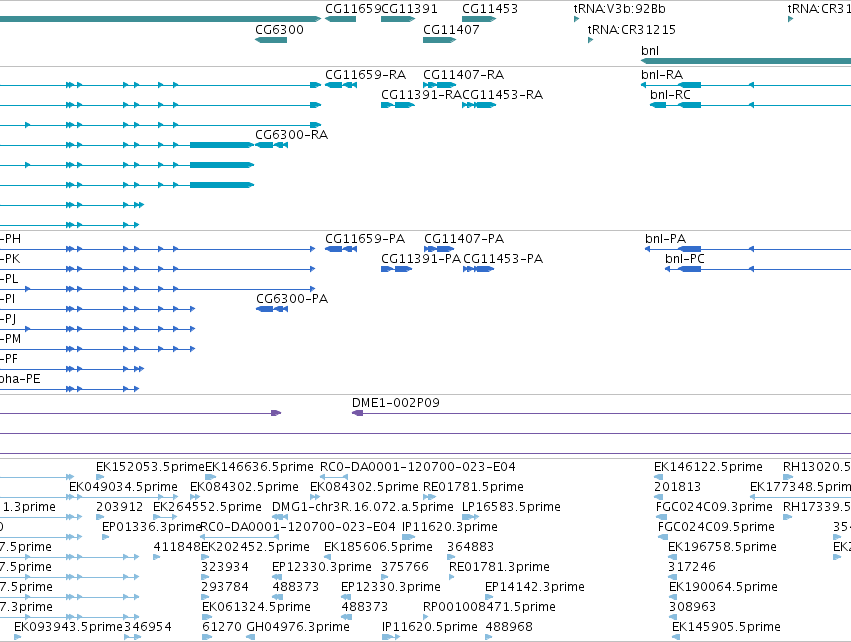Open EST GH04976.3prime

(x=298, y=627)
